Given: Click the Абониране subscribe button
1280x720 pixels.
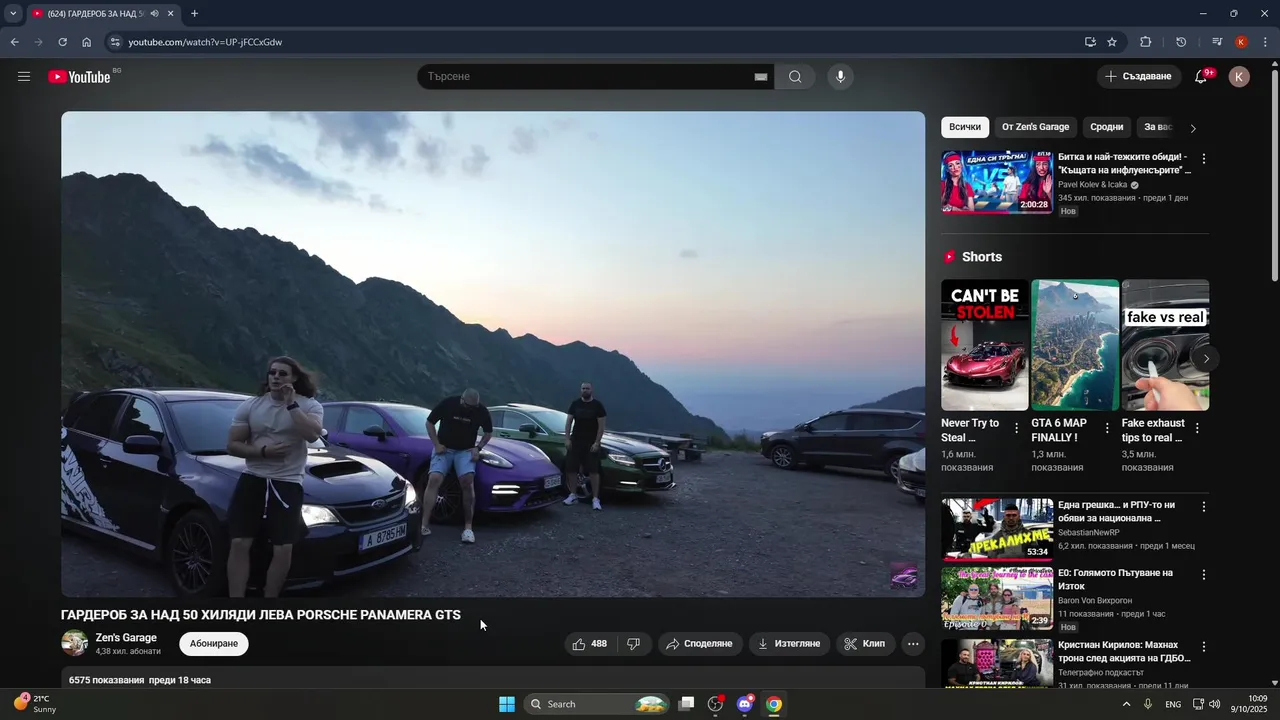Looking at the screenshot, I should tap(214, 644).
